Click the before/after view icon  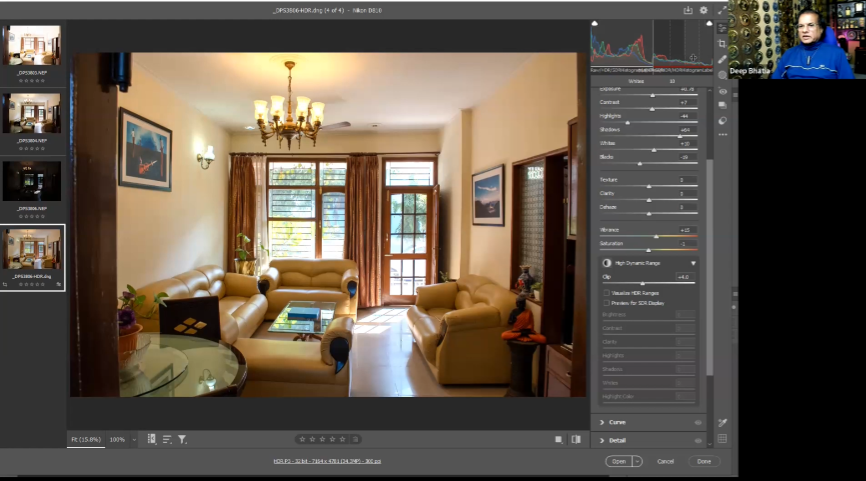coord(575,439)
